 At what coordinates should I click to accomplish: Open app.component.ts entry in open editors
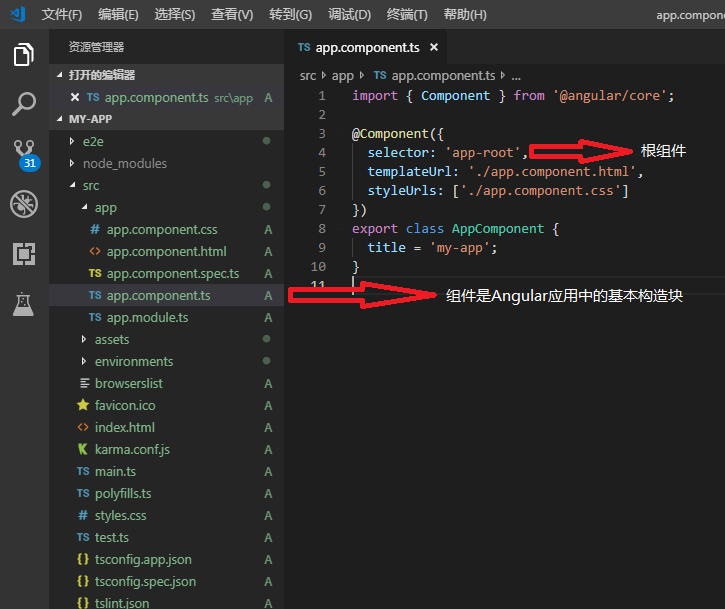[x=166, y=98]
